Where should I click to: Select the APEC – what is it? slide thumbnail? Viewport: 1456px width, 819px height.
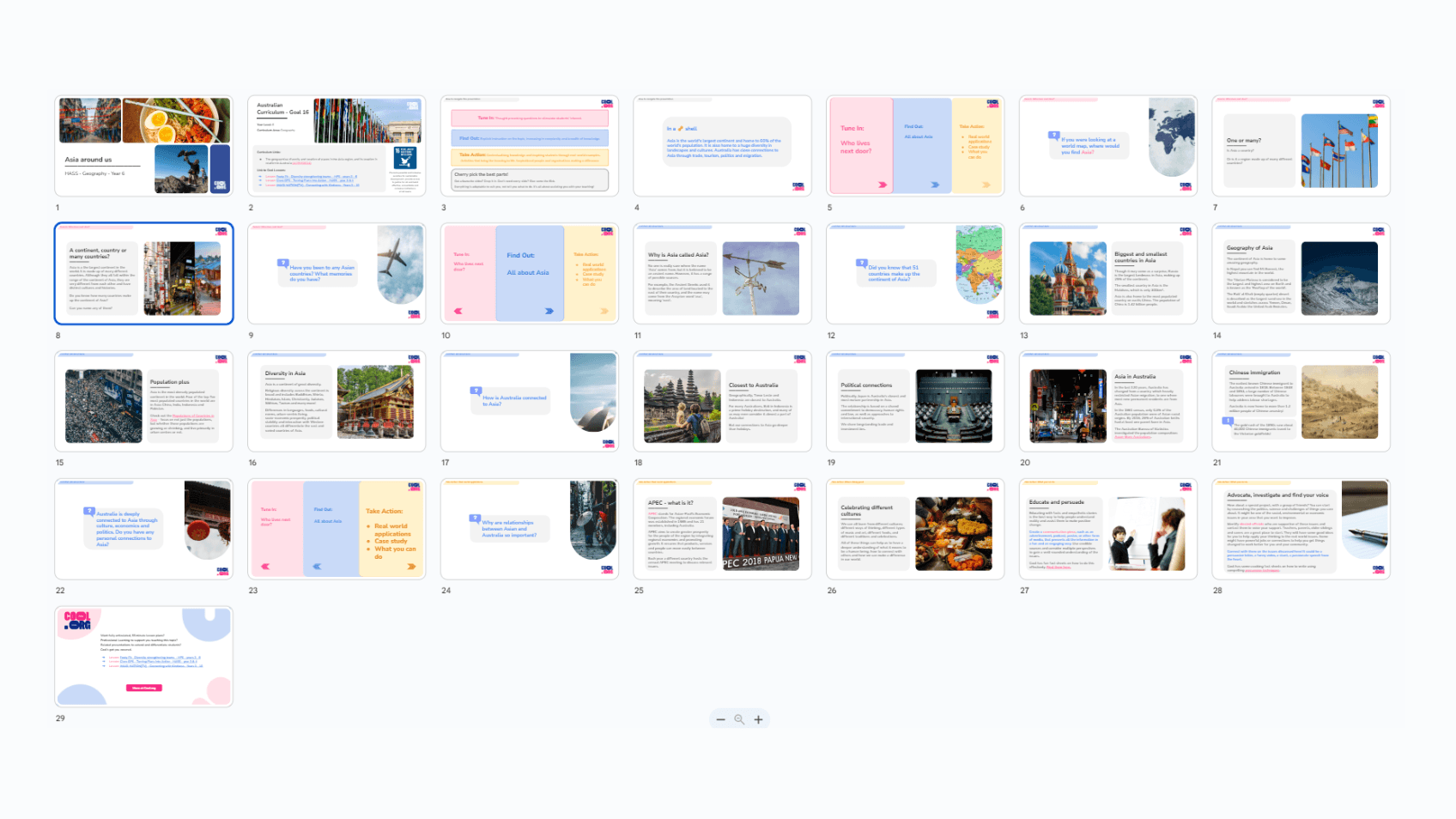pos(721,528)
